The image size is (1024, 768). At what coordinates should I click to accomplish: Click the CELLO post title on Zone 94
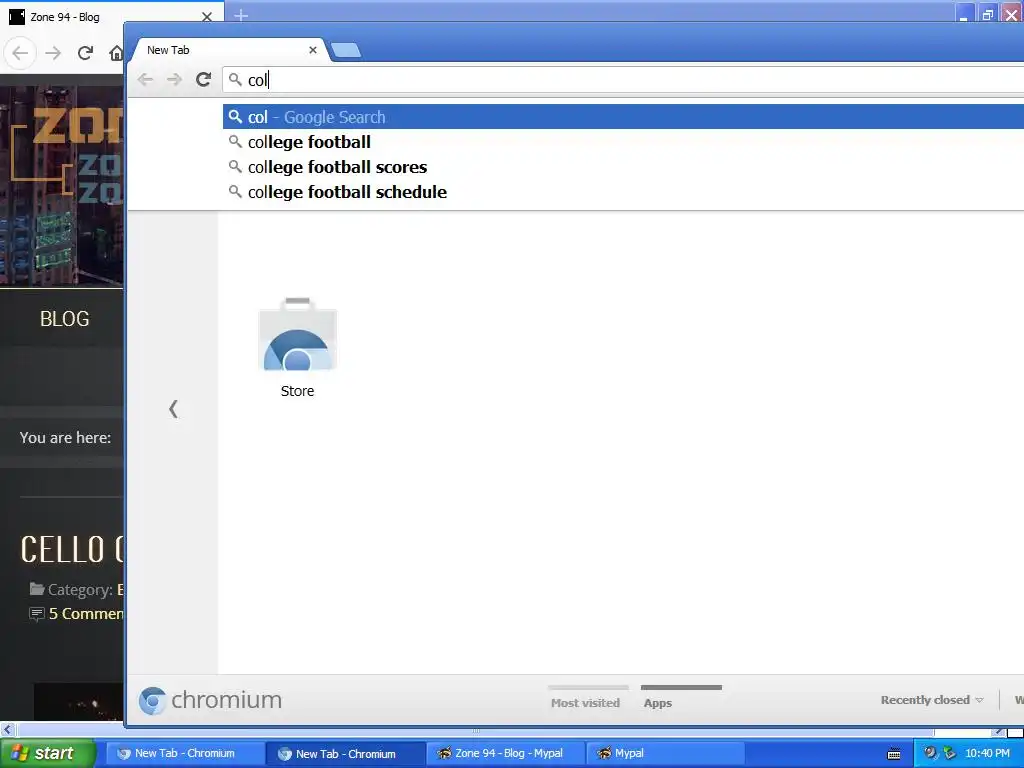(72, 549)
